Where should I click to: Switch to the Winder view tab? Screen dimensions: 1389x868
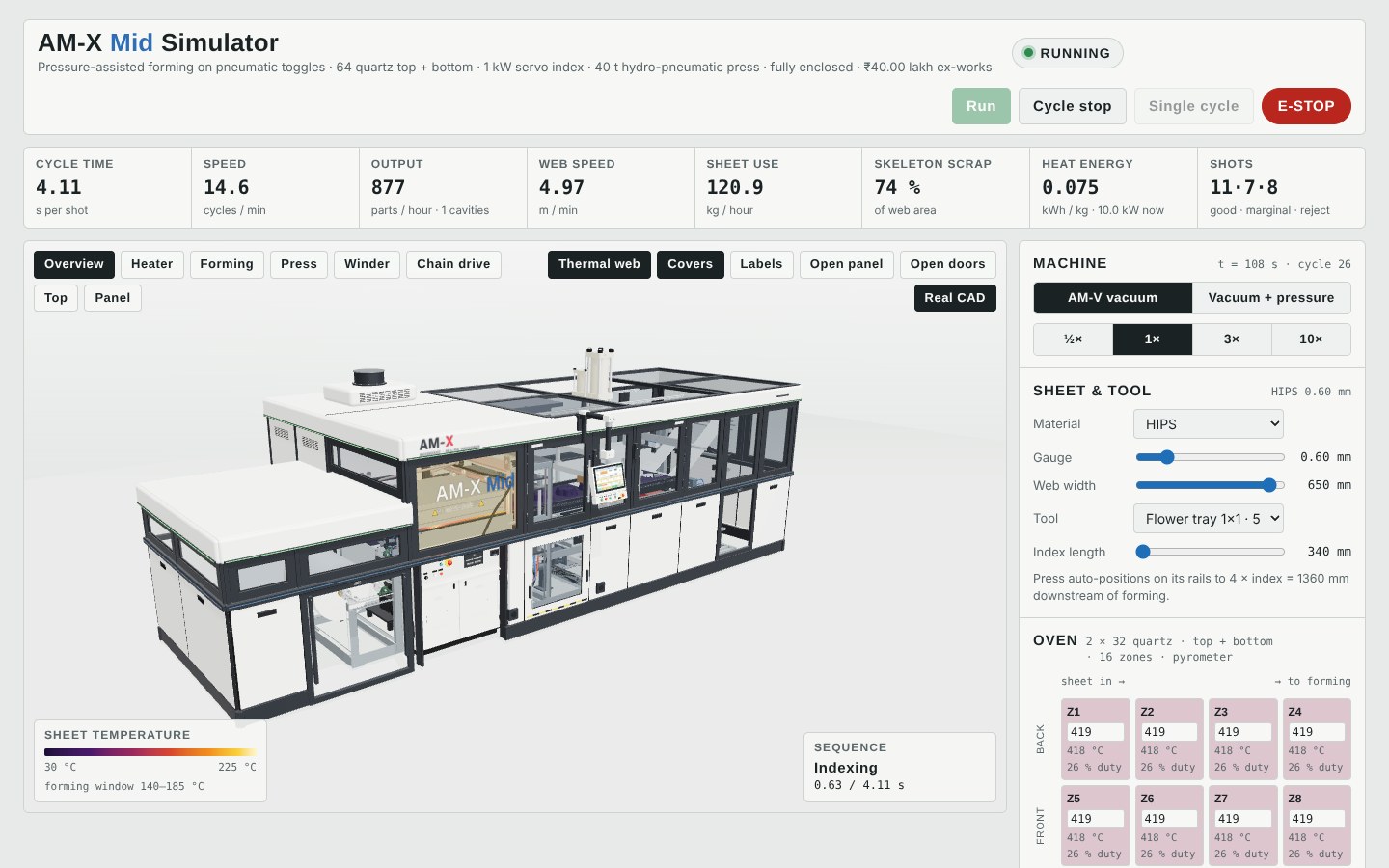click(x=368, y=264)
